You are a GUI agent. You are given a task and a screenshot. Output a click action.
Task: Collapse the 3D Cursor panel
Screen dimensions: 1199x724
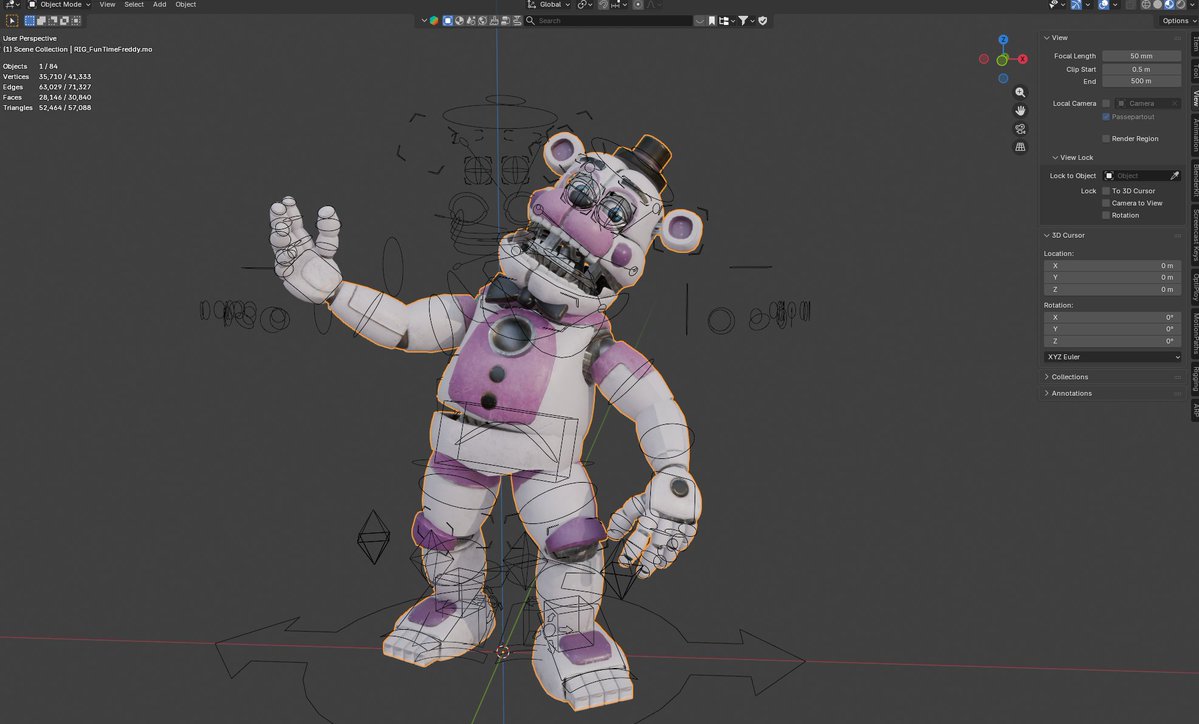1064,235
